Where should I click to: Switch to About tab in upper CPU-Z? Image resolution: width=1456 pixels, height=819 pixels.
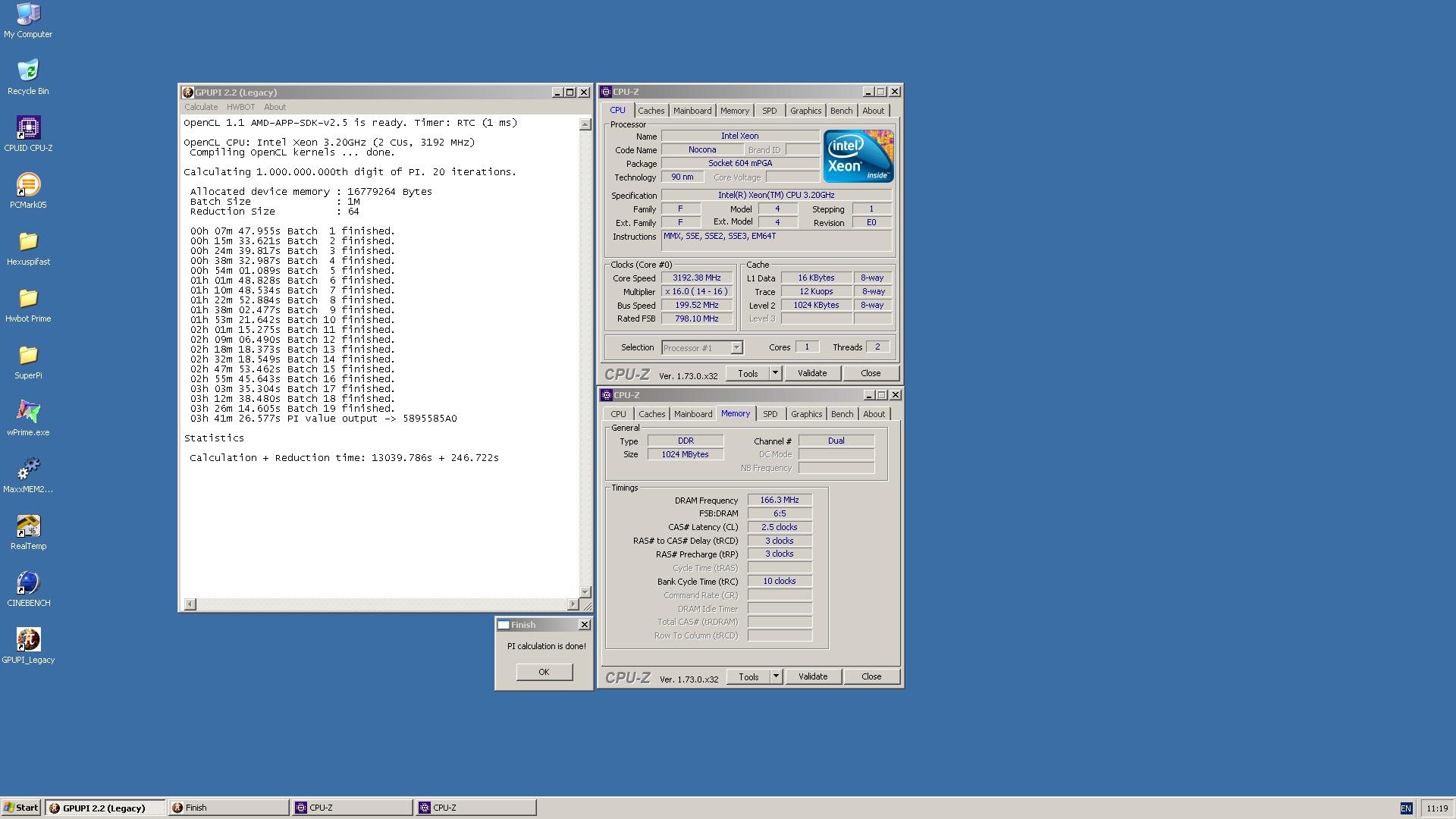click(873, 111)
